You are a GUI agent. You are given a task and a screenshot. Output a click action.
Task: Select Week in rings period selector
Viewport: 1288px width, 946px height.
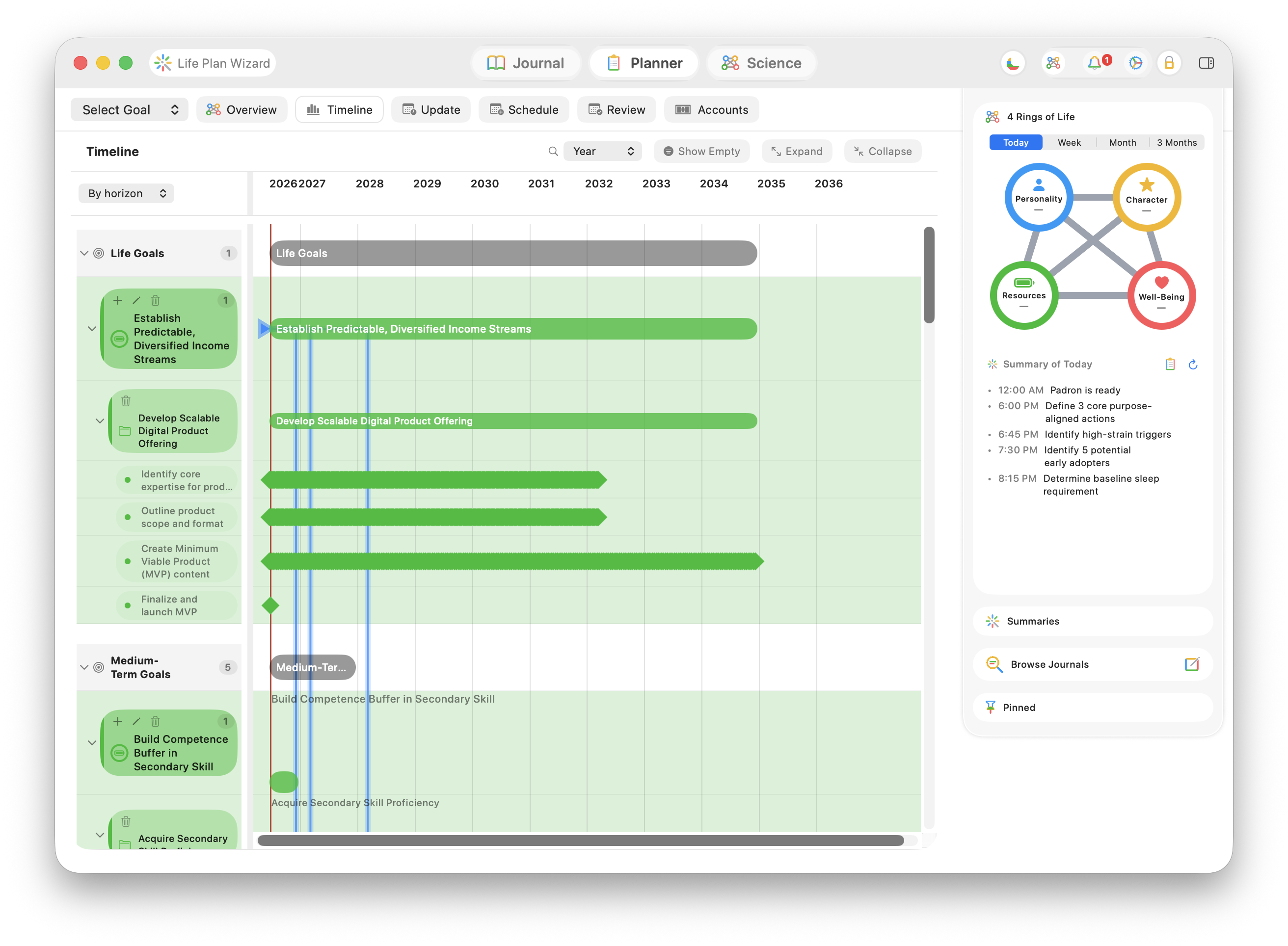(1069, 143)
